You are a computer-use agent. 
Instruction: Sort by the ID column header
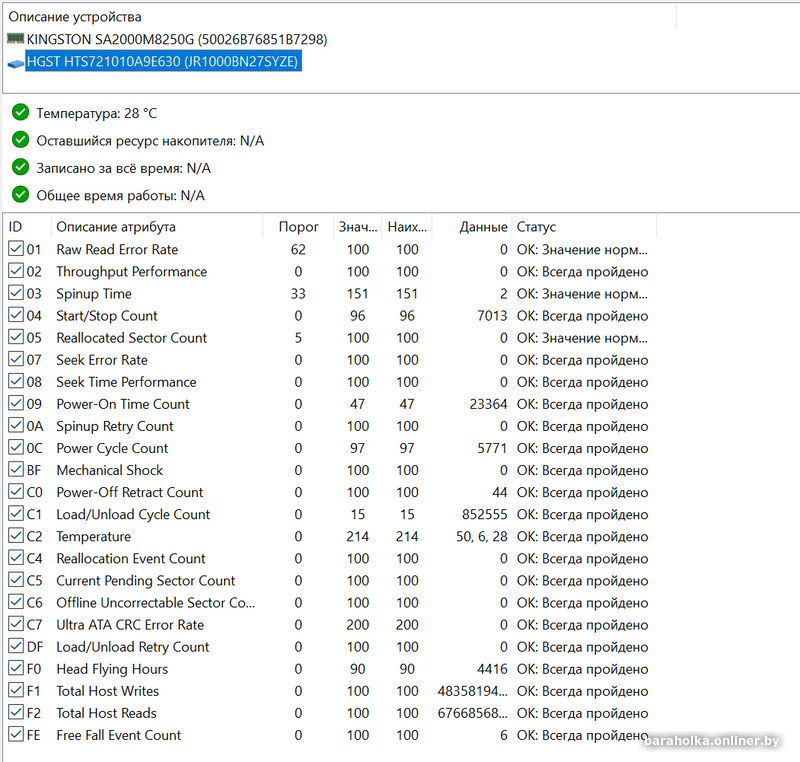[x=27, y=226]
